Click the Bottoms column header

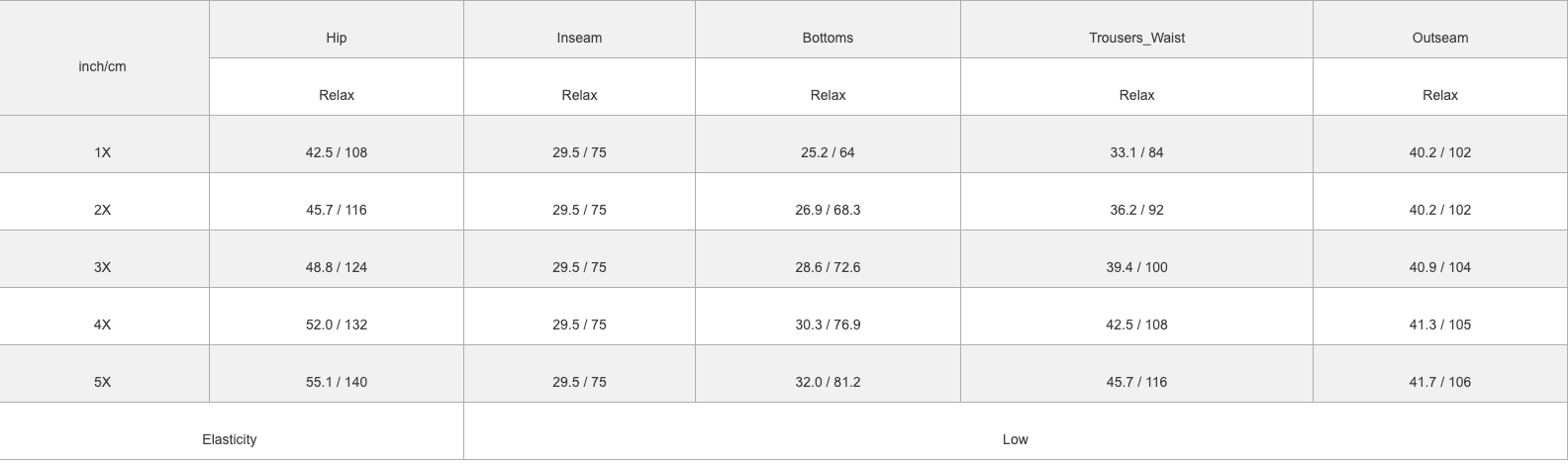click(828, 38)
